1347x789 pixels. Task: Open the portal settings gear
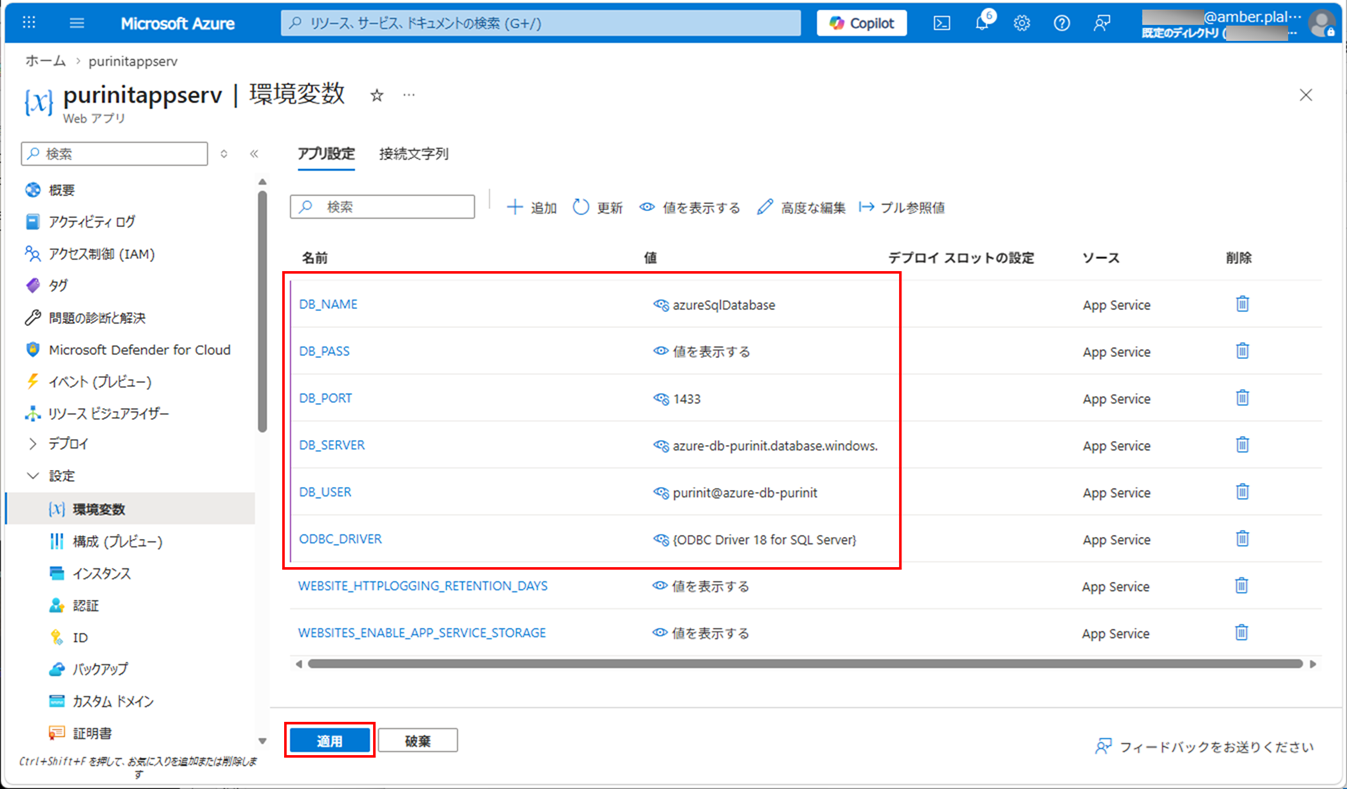click(x=1021, y=22)
